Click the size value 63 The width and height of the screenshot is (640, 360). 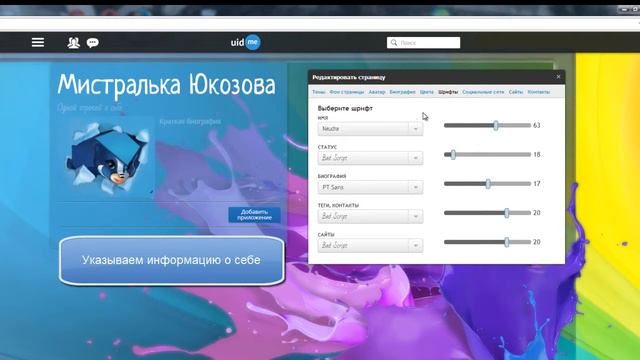pyautogui.click(x=537, y=125)
